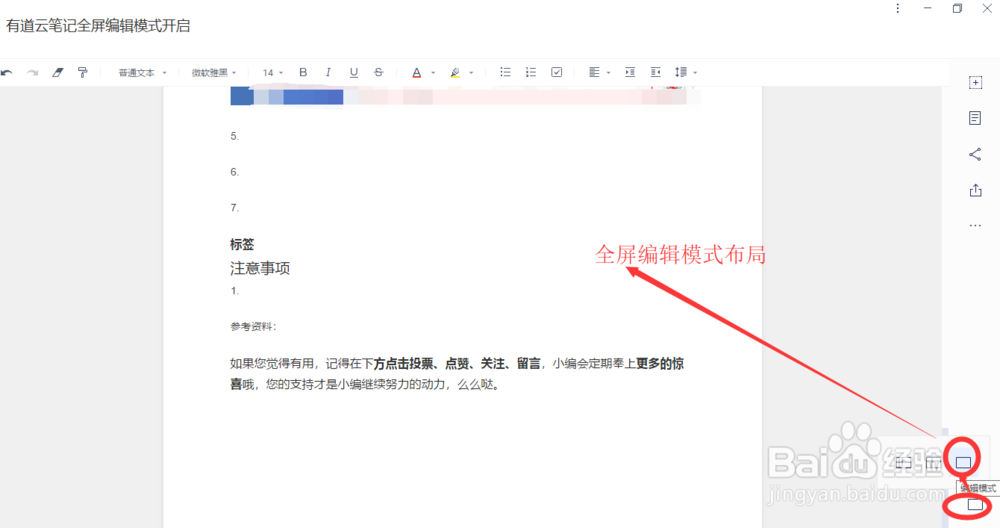Toggle underline formatting
This screenshot has height=528, width=1000.
(354, 73)
